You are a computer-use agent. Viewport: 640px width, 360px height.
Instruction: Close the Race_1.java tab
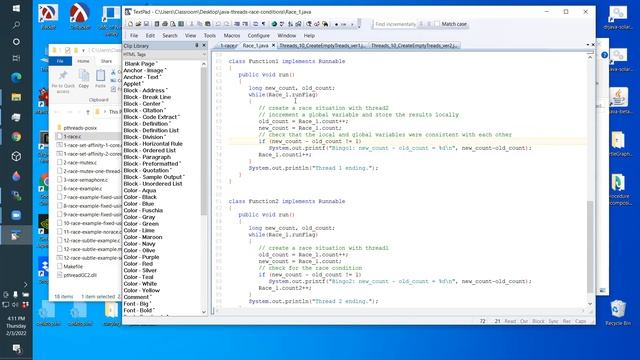click(x=273, y=45)
